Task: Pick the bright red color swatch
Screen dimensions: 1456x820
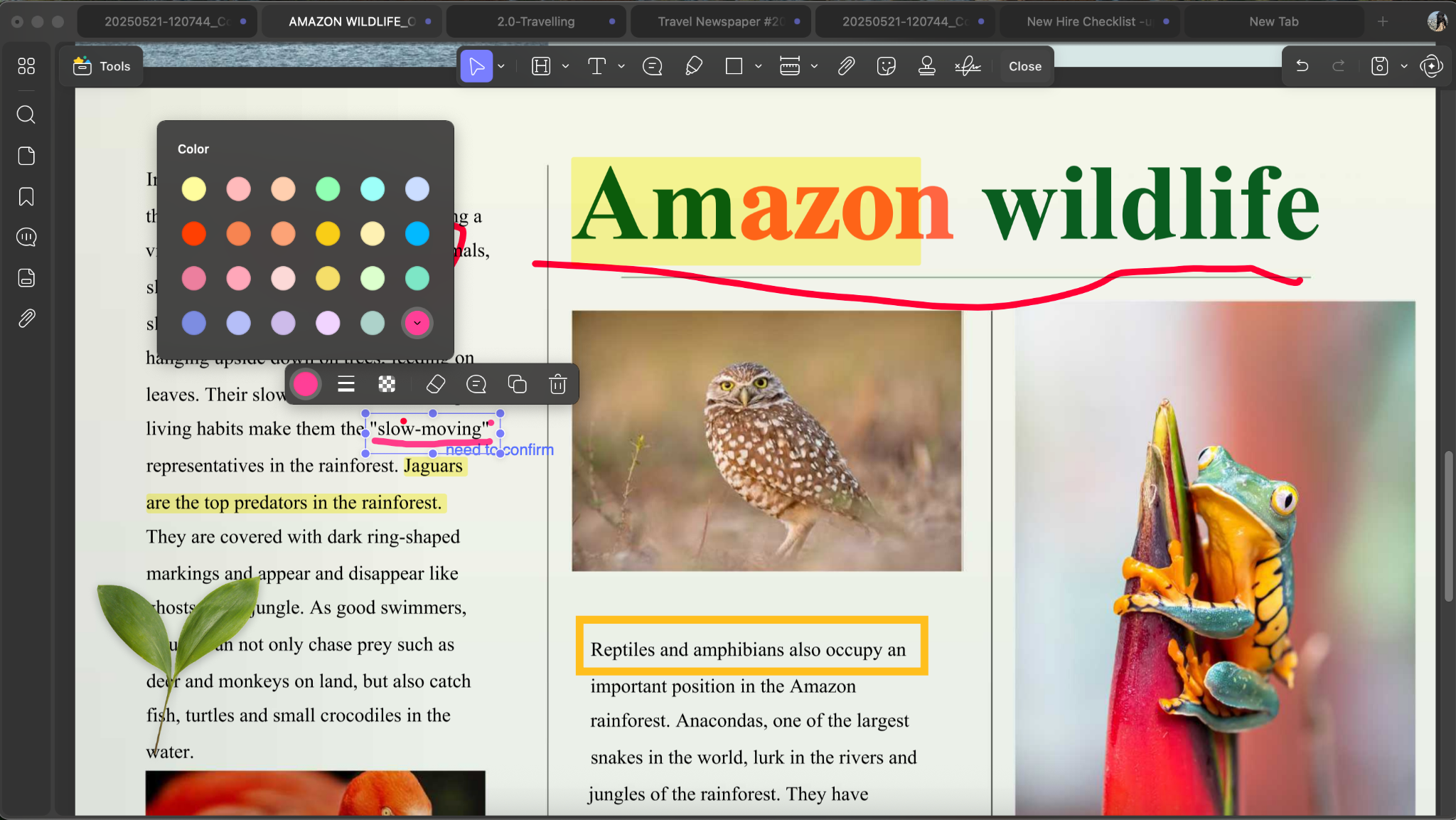Action: (193, 233)
